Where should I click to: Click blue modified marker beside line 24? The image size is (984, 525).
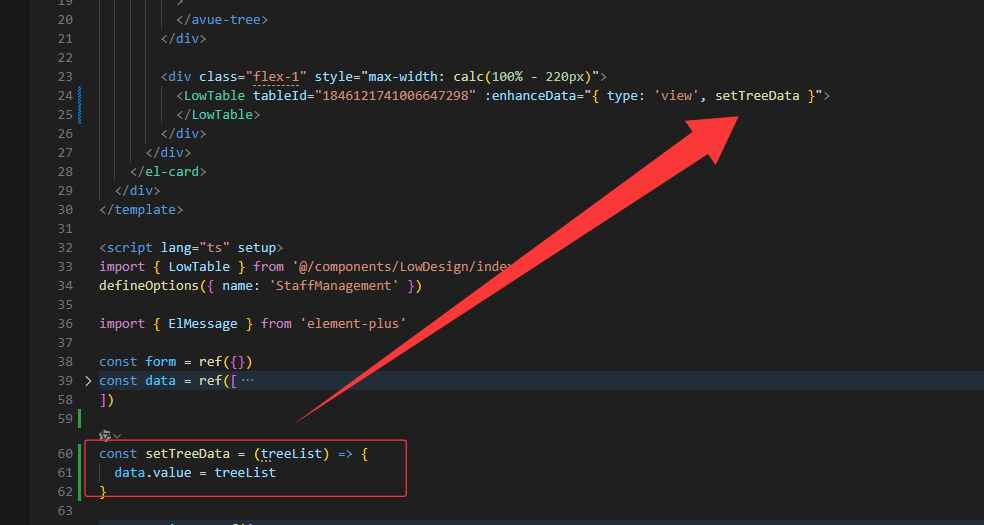pyautogui.click(x=79, y=96)
